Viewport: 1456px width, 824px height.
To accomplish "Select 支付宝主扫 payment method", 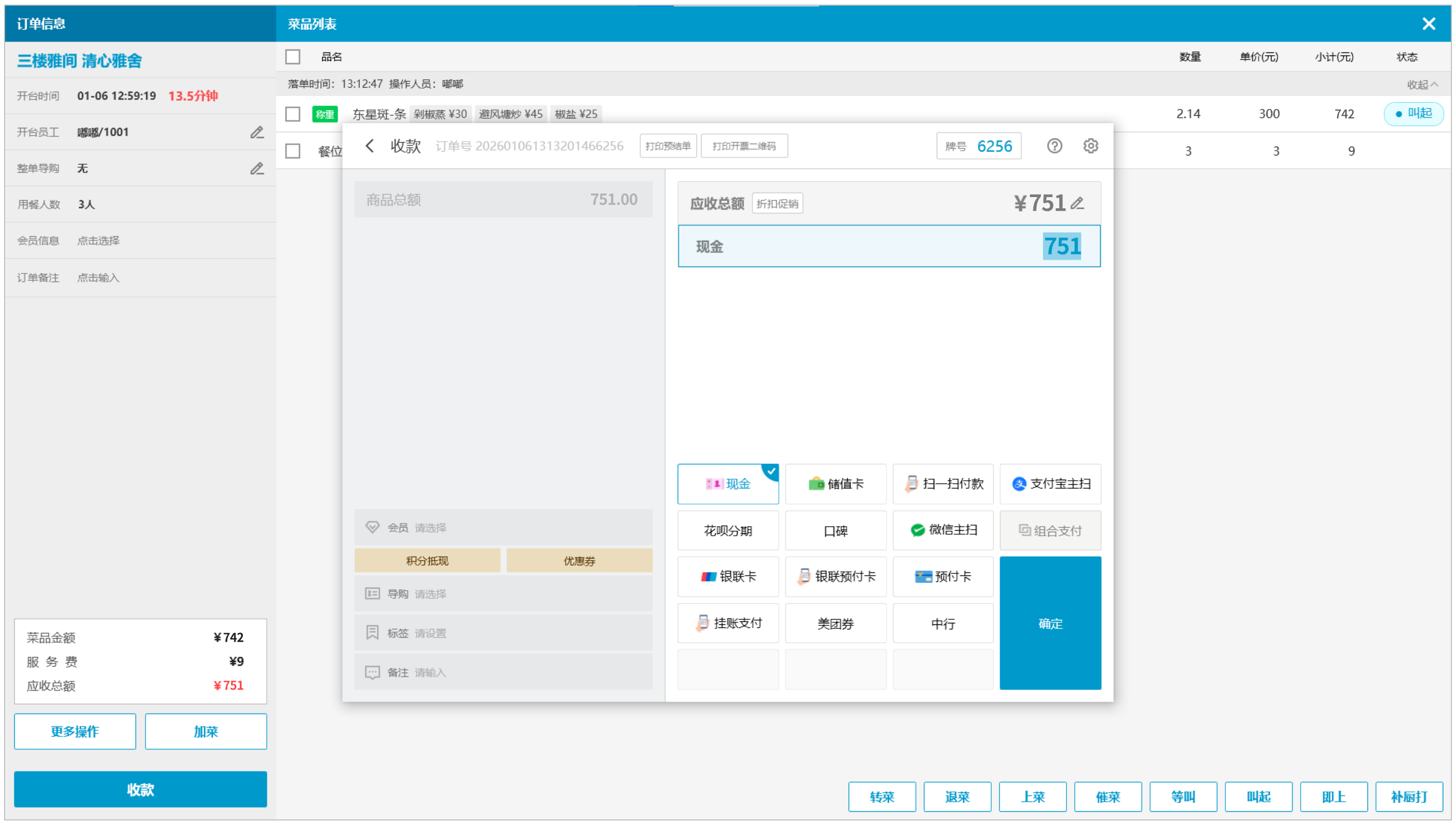I will click(1050, 484).
